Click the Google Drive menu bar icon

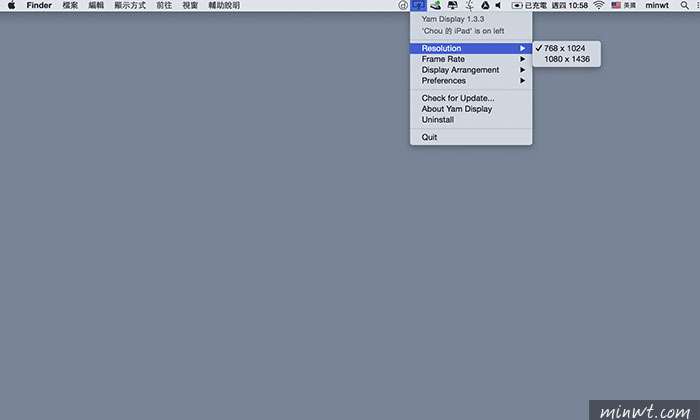(x=485, y=5)
